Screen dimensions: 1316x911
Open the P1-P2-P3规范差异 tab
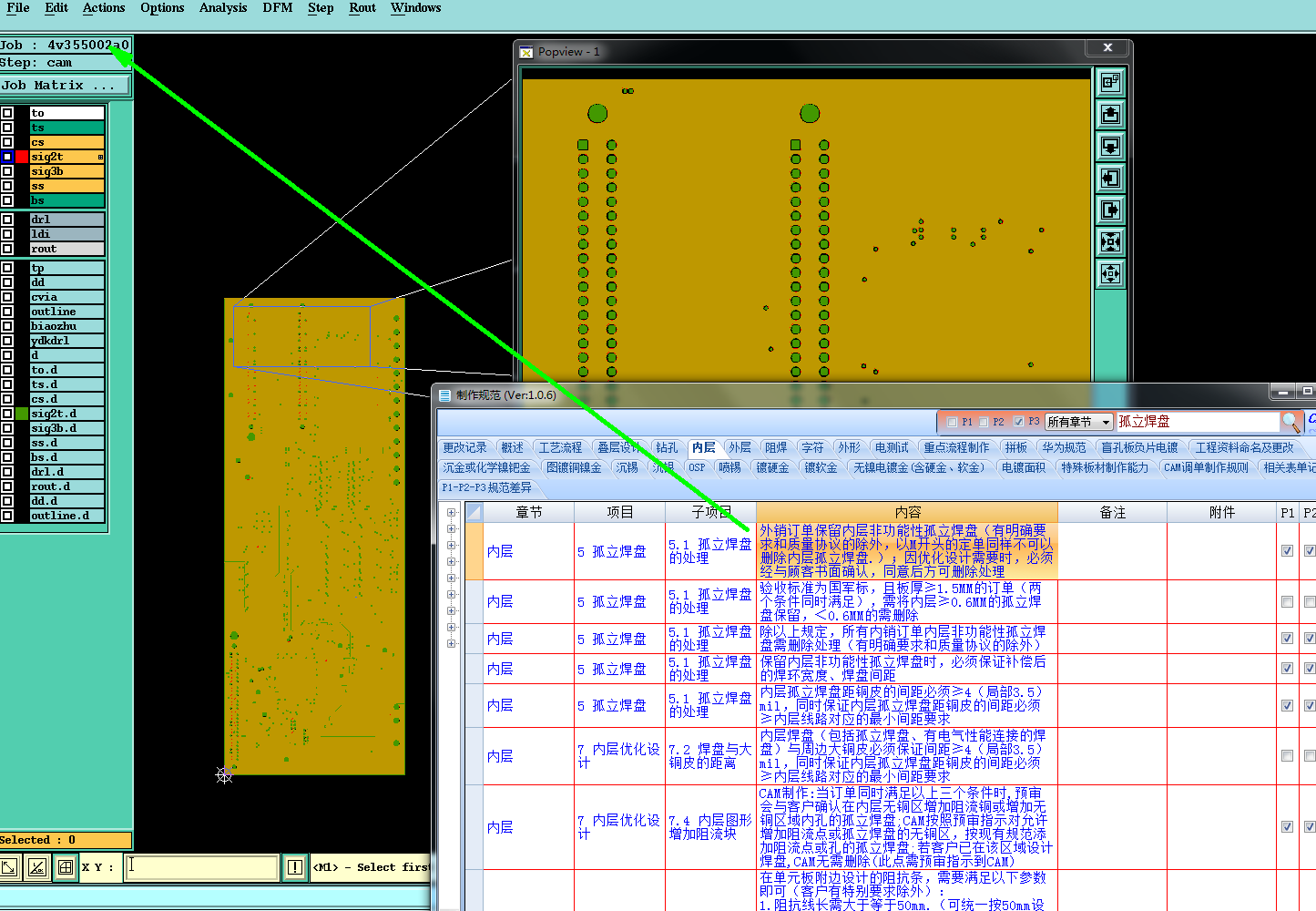(x=487, y=487)
